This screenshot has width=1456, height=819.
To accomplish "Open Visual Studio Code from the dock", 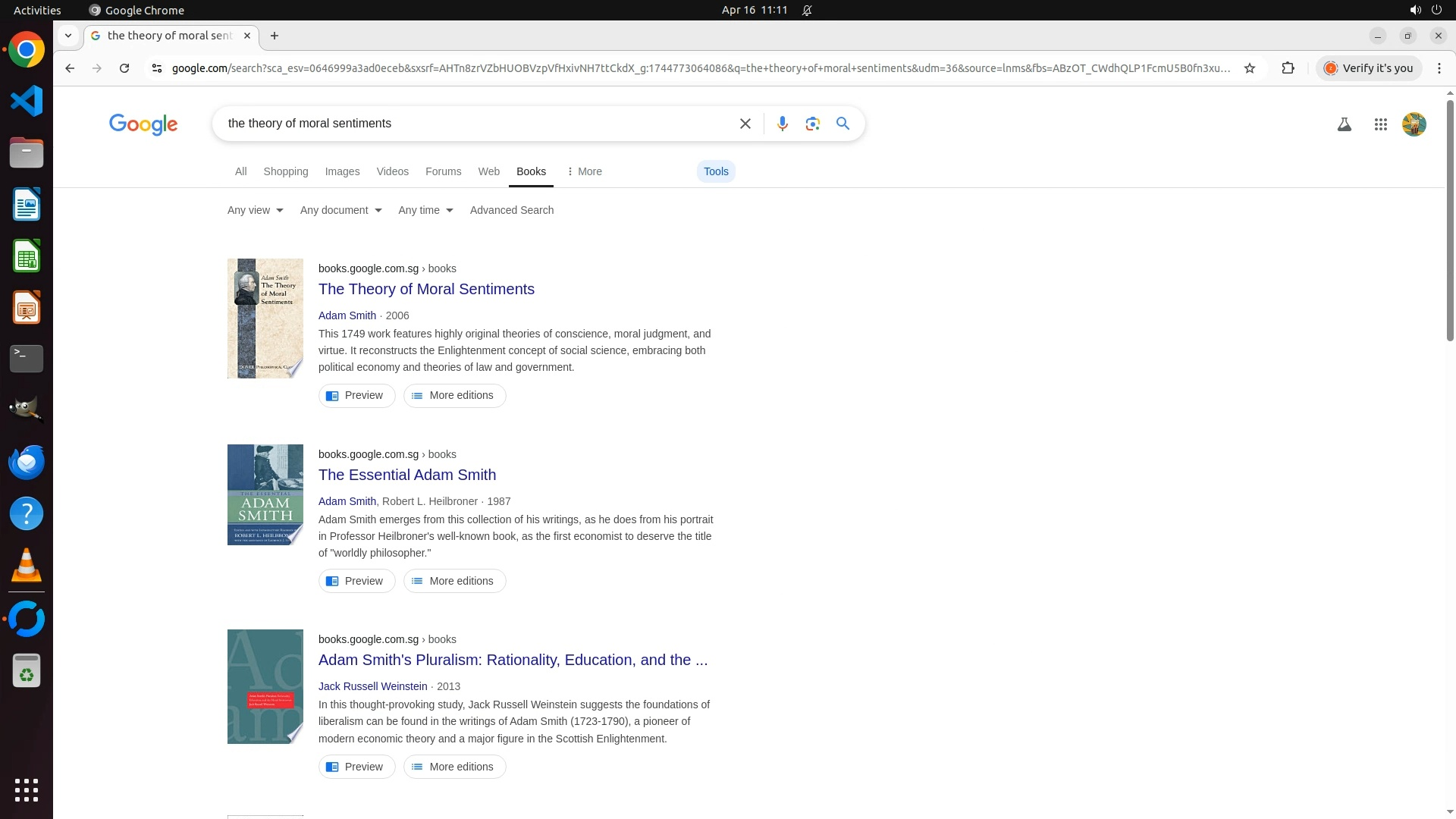I will tap(27, 101).
